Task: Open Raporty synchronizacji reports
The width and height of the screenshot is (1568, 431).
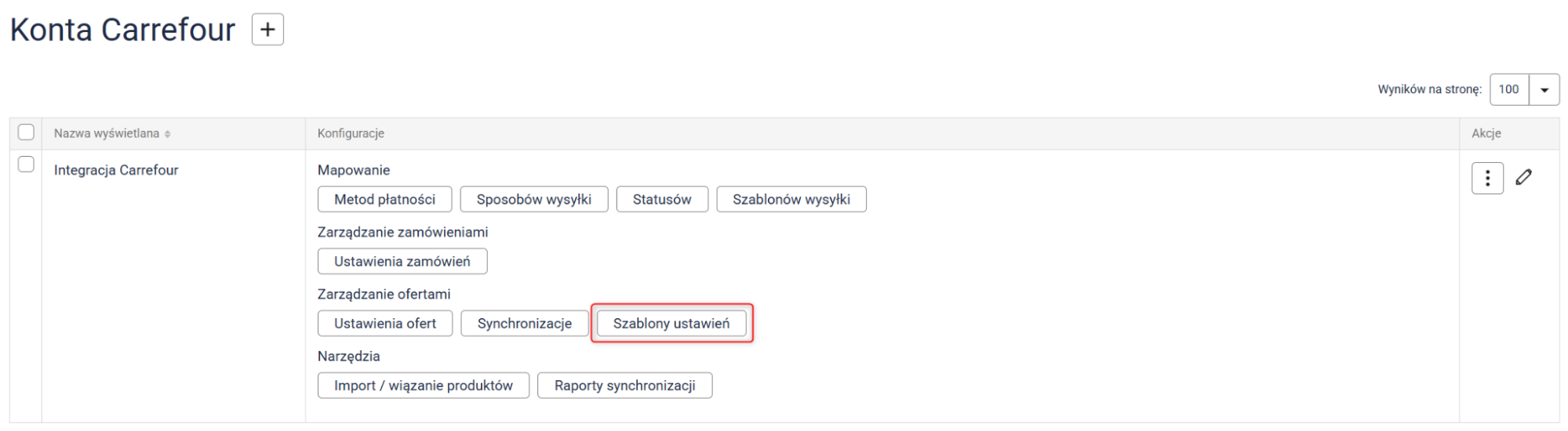Action: click(x=624, y=386)
